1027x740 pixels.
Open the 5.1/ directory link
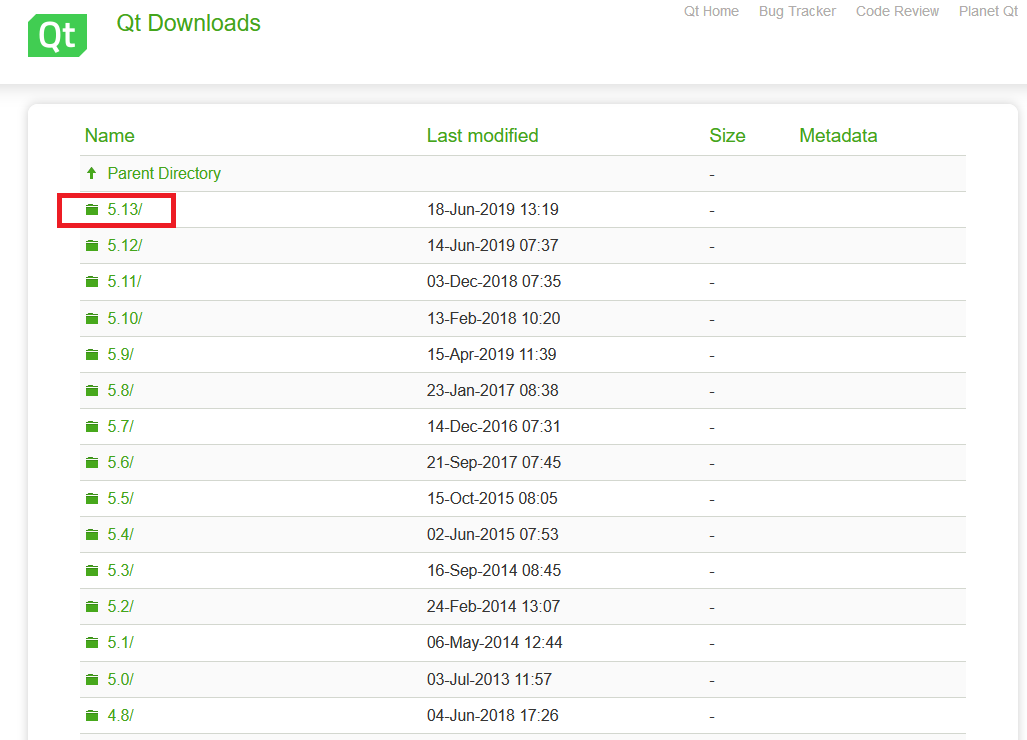[121, 642]
